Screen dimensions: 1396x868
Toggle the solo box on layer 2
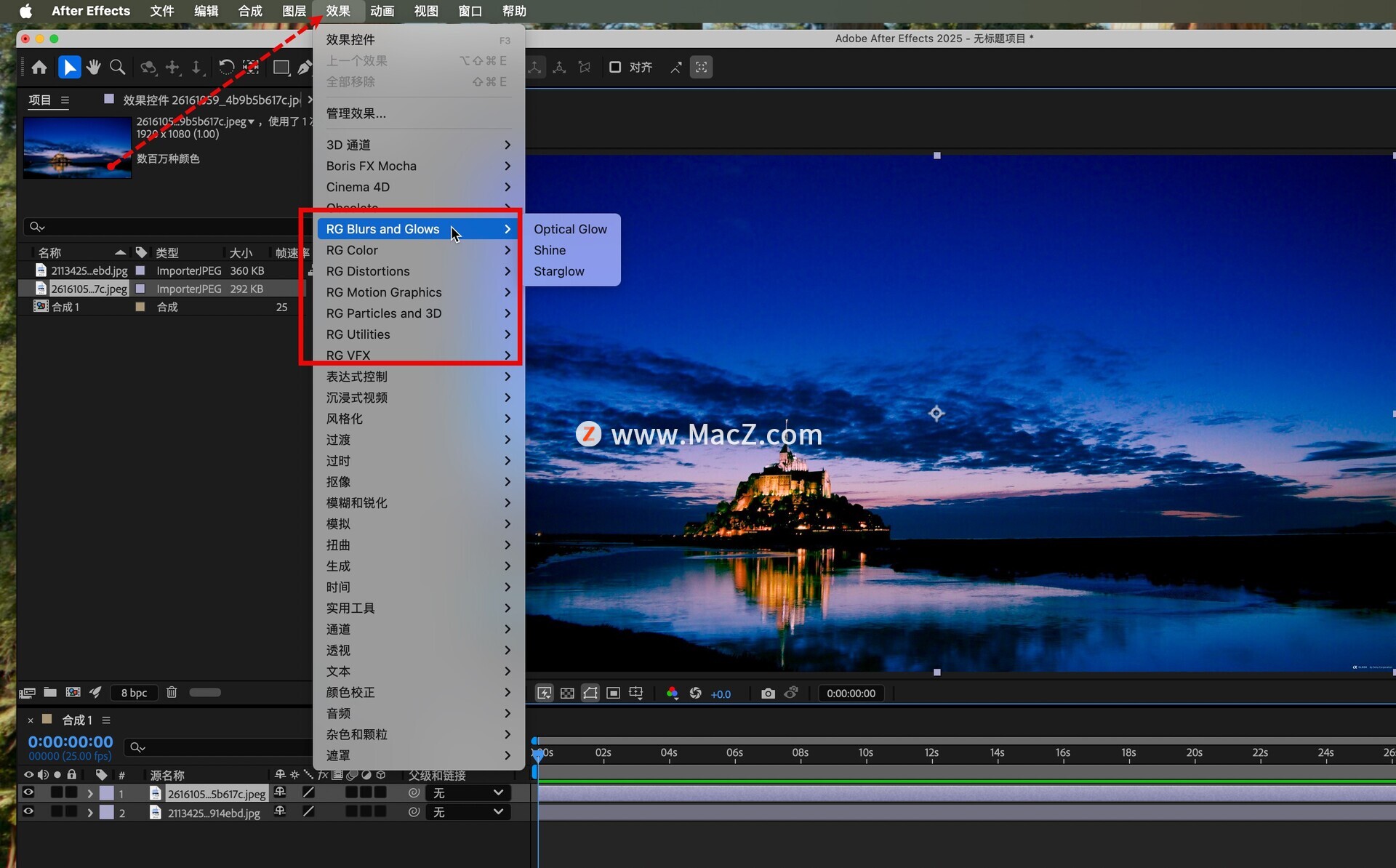57,811
